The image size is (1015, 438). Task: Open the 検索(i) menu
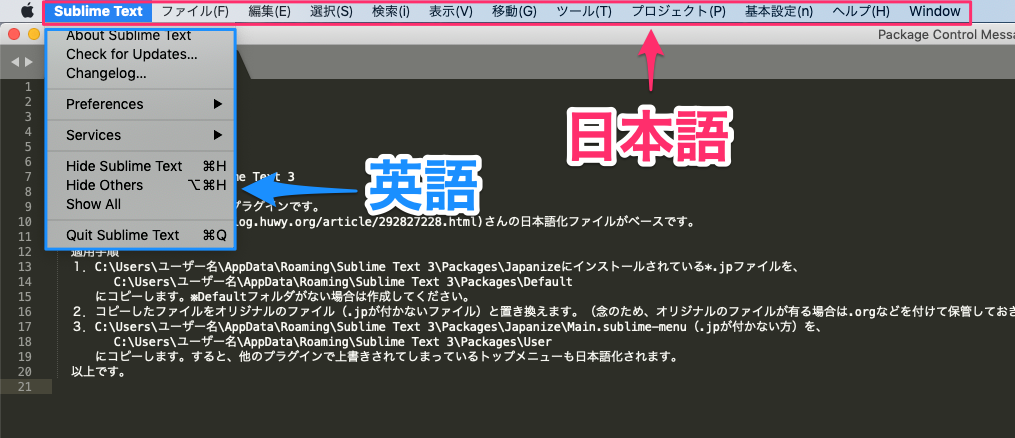coord(391,11)
